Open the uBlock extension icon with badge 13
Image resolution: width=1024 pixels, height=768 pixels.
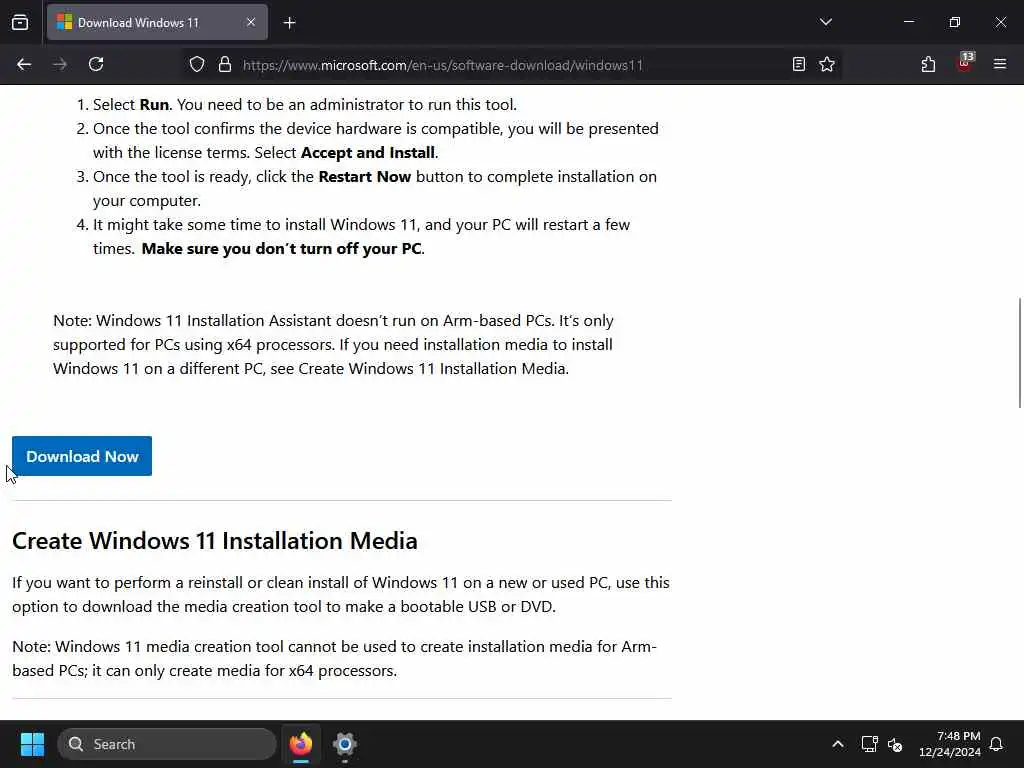pyautogui.click(x=964, y=63)
